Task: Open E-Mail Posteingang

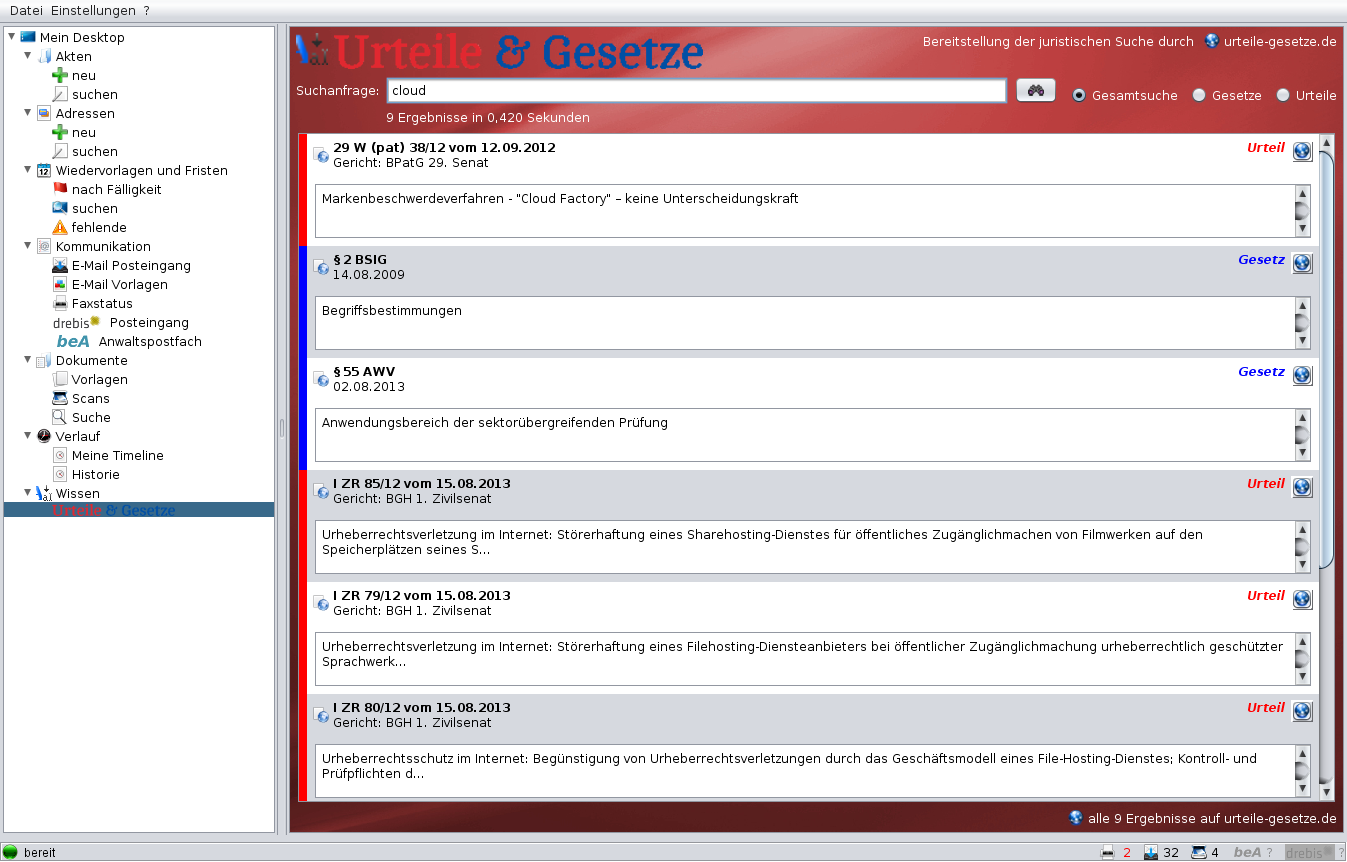Action: 121,265
